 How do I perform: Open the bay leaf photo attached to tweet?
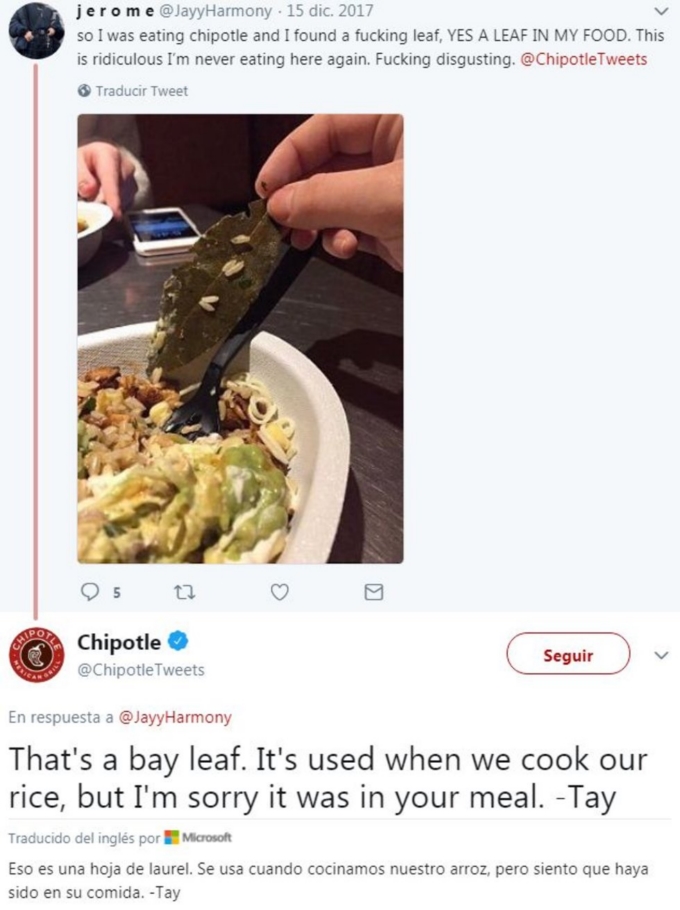(x=240, y=338)
